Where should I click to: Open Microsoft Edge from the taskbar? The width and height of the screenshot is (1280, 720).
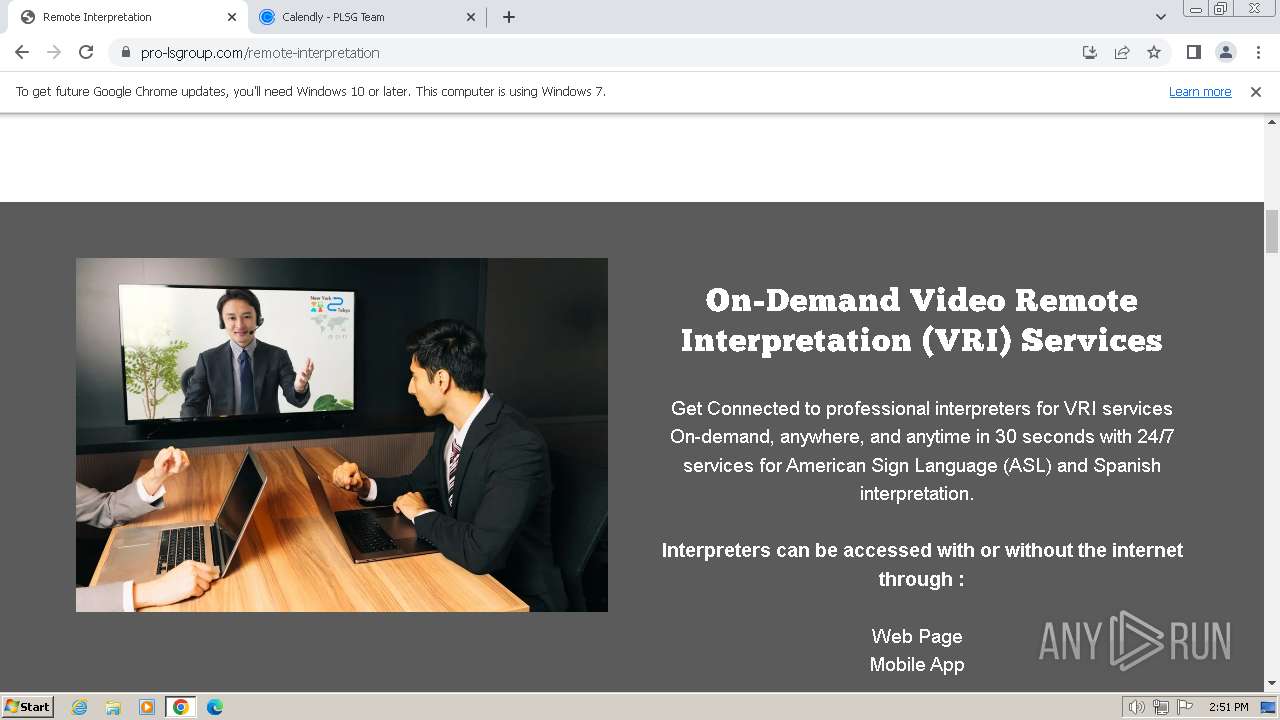point(215,707)
